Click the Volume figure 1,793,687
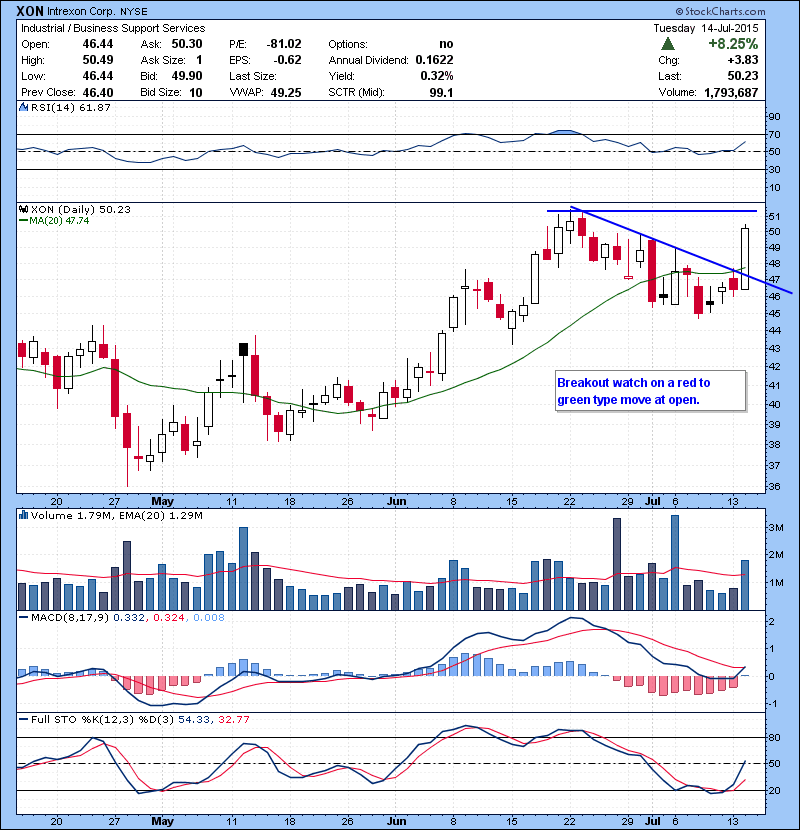This screenshot has height=830, width=800. click(x=731, y=93)
